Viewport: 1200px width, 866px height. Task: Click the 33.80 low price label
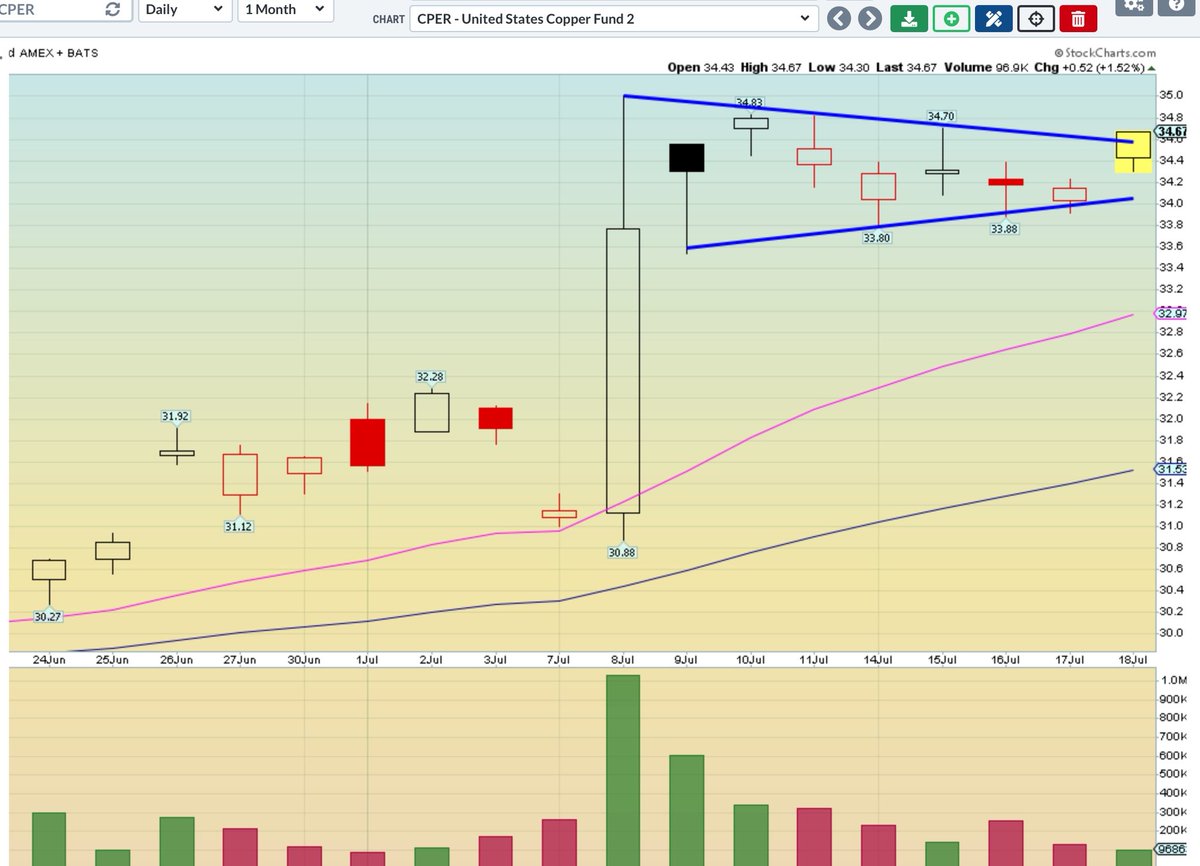[x=878, y=237]
